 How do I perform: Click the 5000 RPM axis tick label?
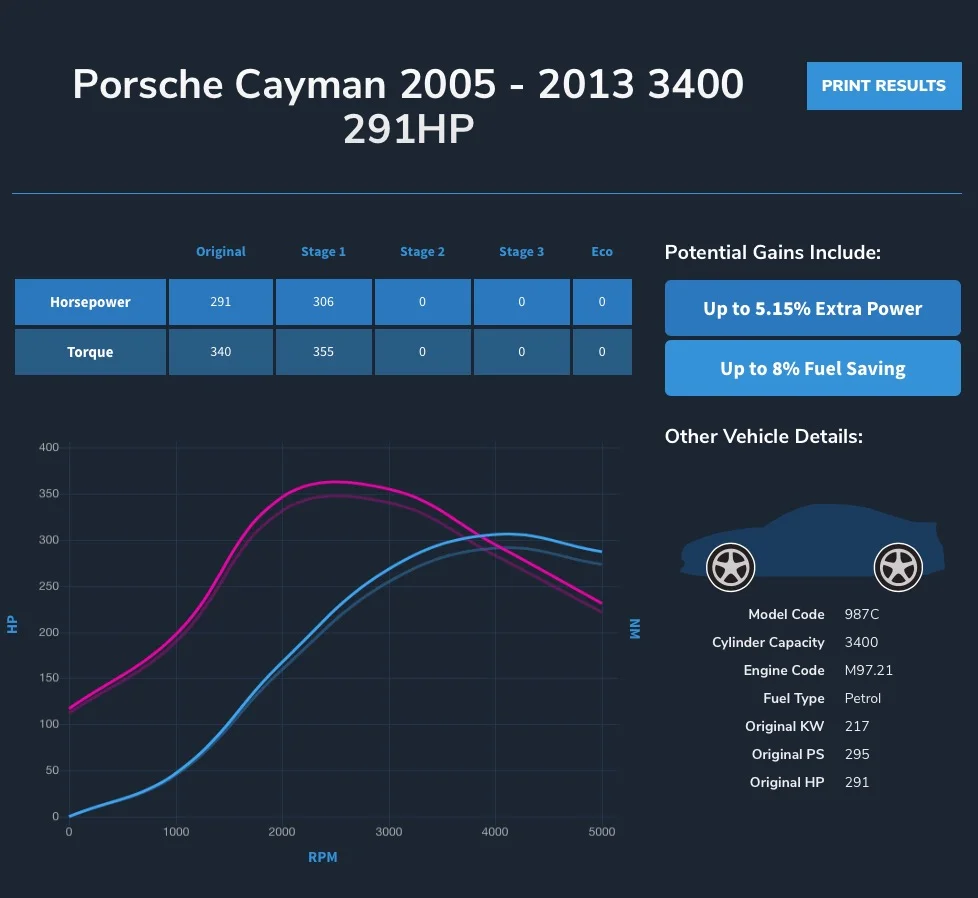pyautogui.click(x=602, y=832)
